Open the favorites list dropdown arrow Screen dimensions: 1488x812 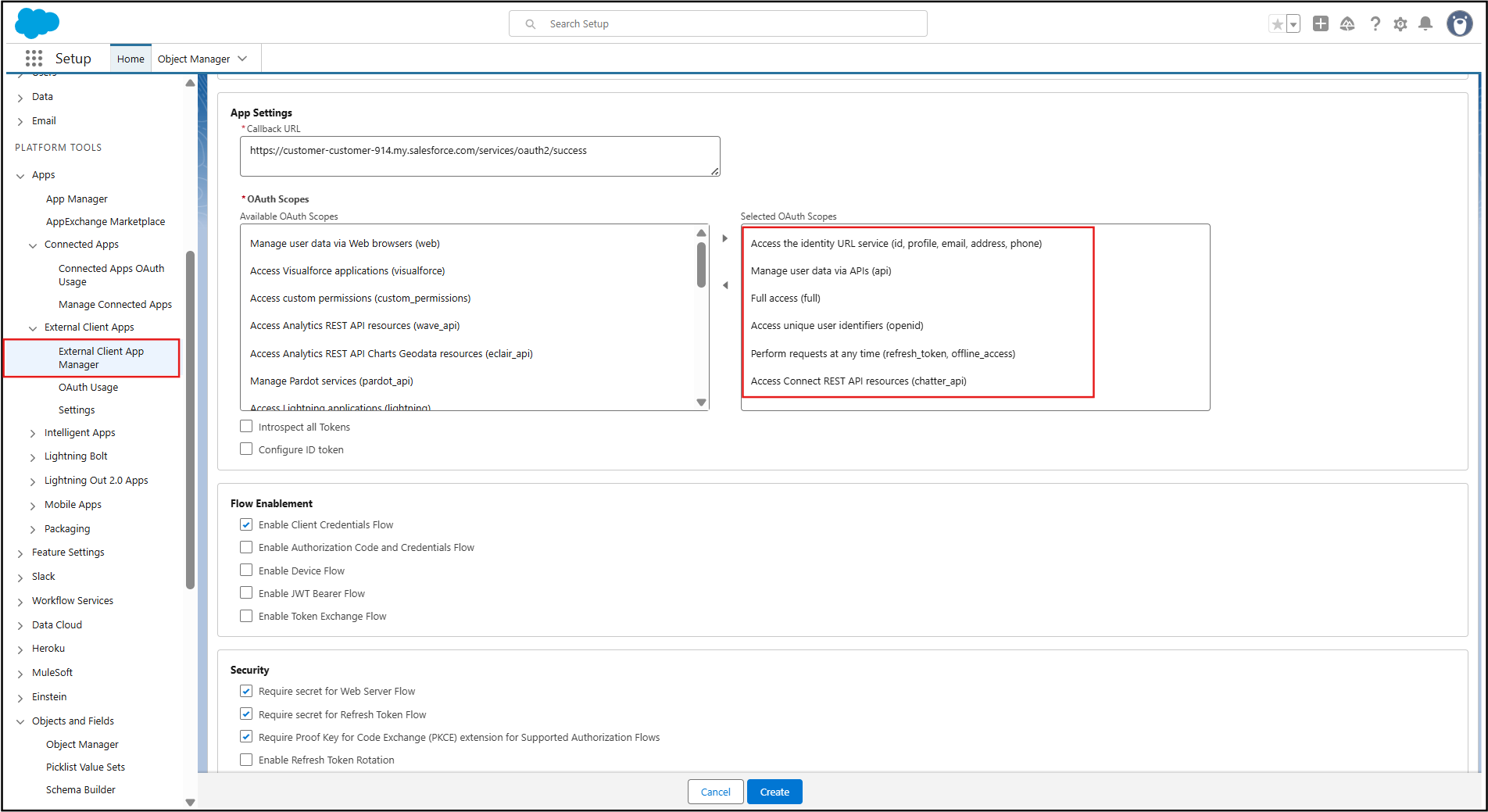1293,24
